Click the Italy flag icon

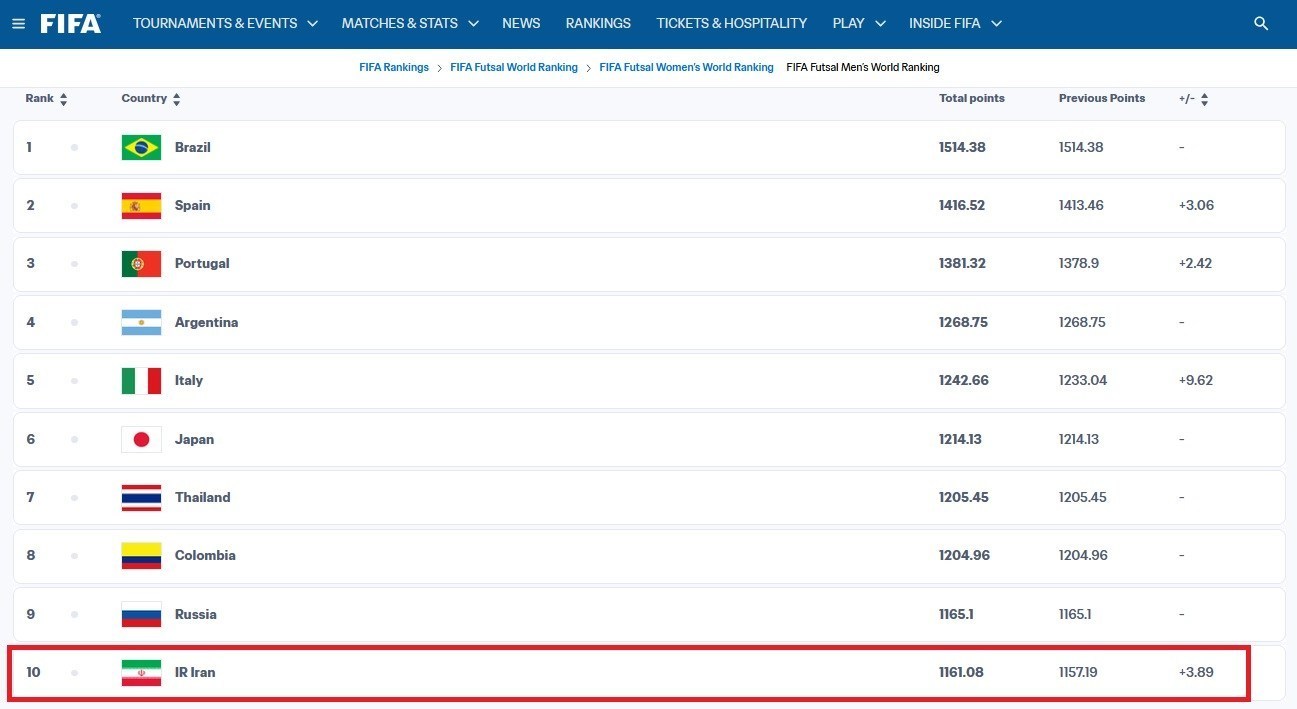tap(141, 380)
